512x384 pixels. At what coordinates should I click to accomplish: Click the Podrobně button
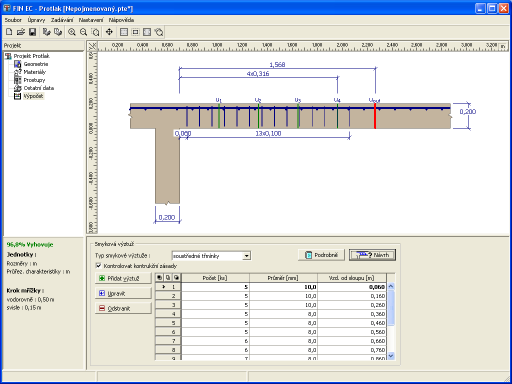click(321, 255)
